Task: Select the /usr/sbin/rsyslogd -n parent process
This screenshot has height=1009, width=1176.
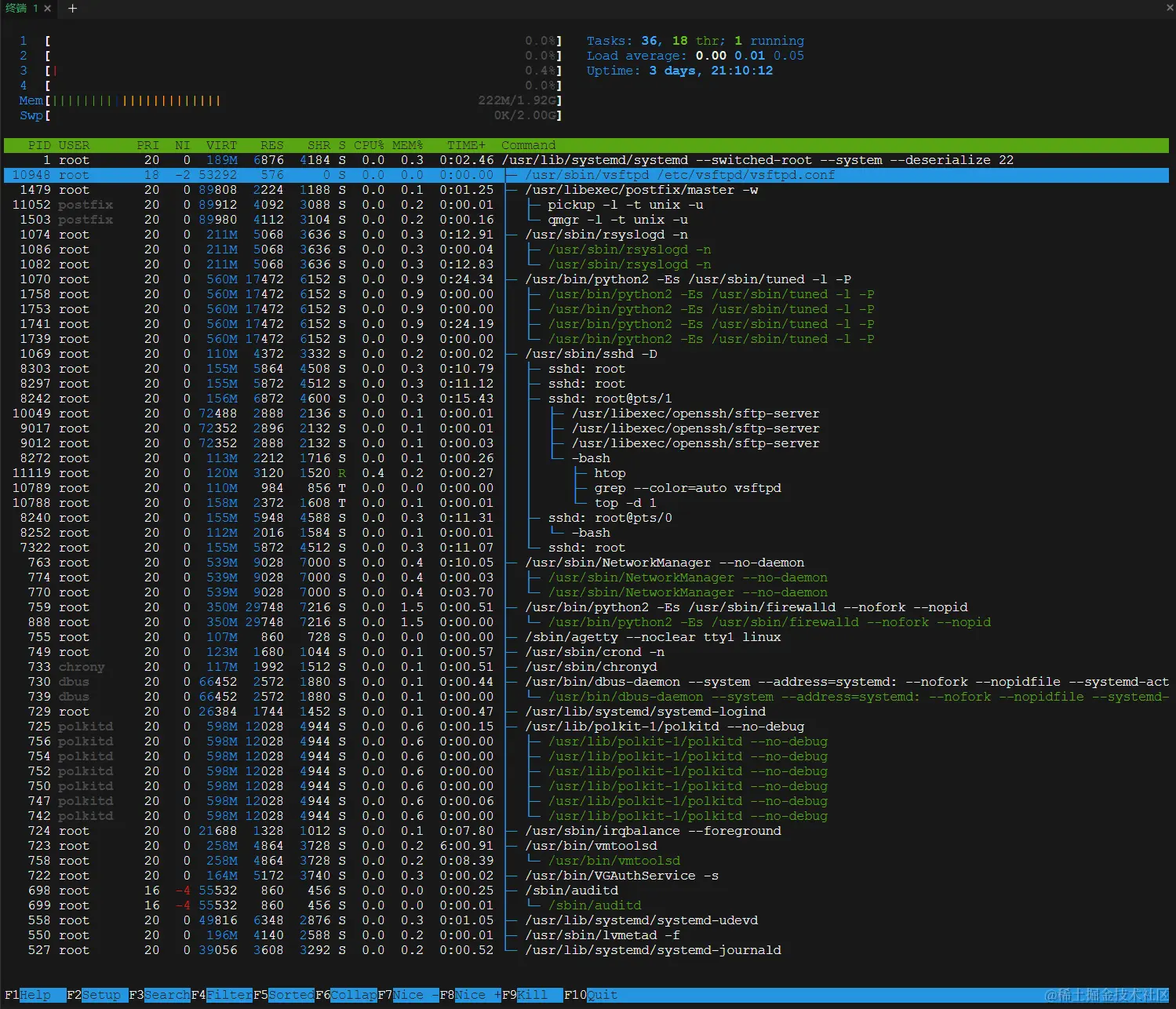Action: (x=586, y=235)
